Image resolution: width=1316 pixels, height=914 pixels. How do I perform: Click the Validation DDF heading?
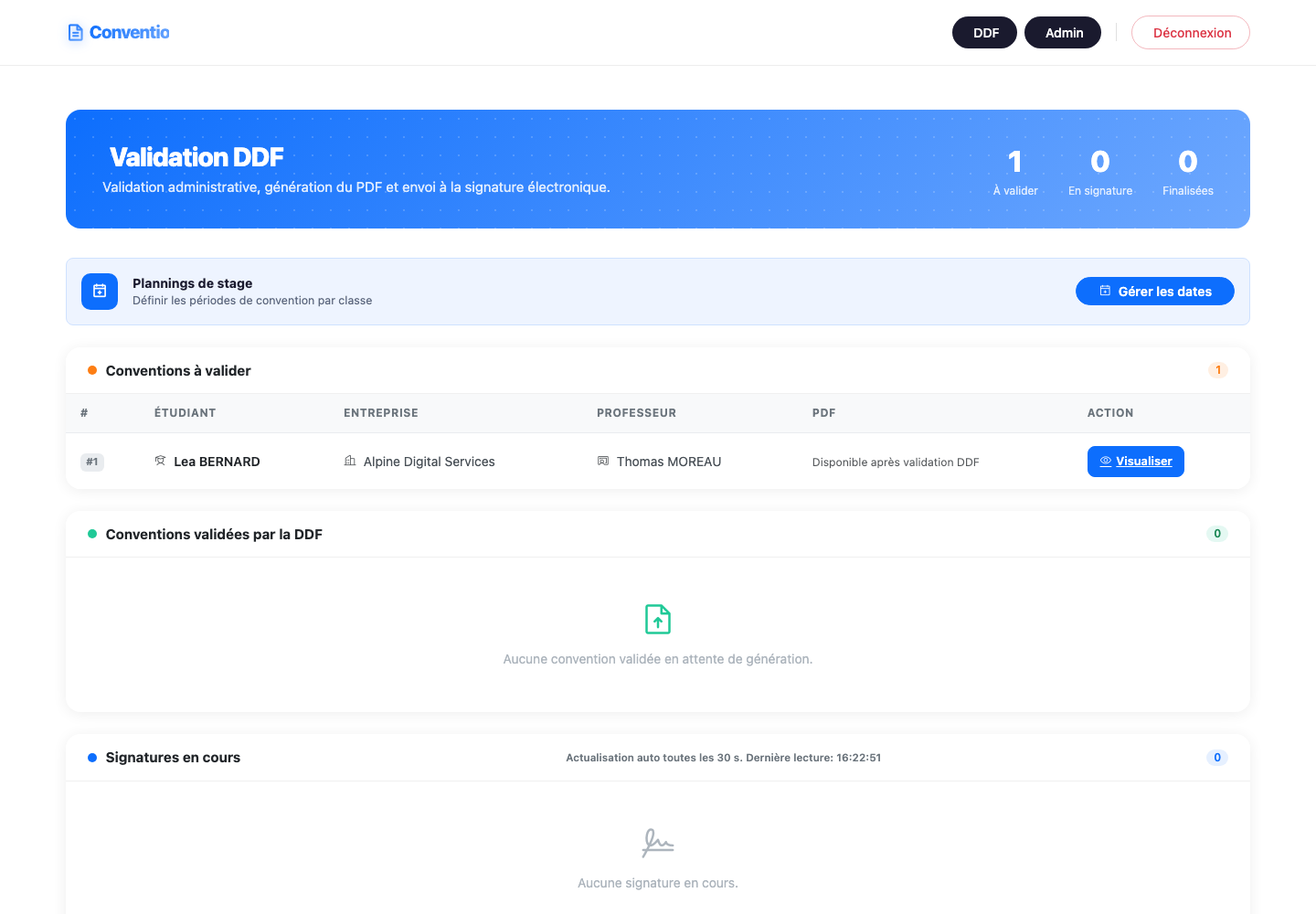(x=196, y=157)
